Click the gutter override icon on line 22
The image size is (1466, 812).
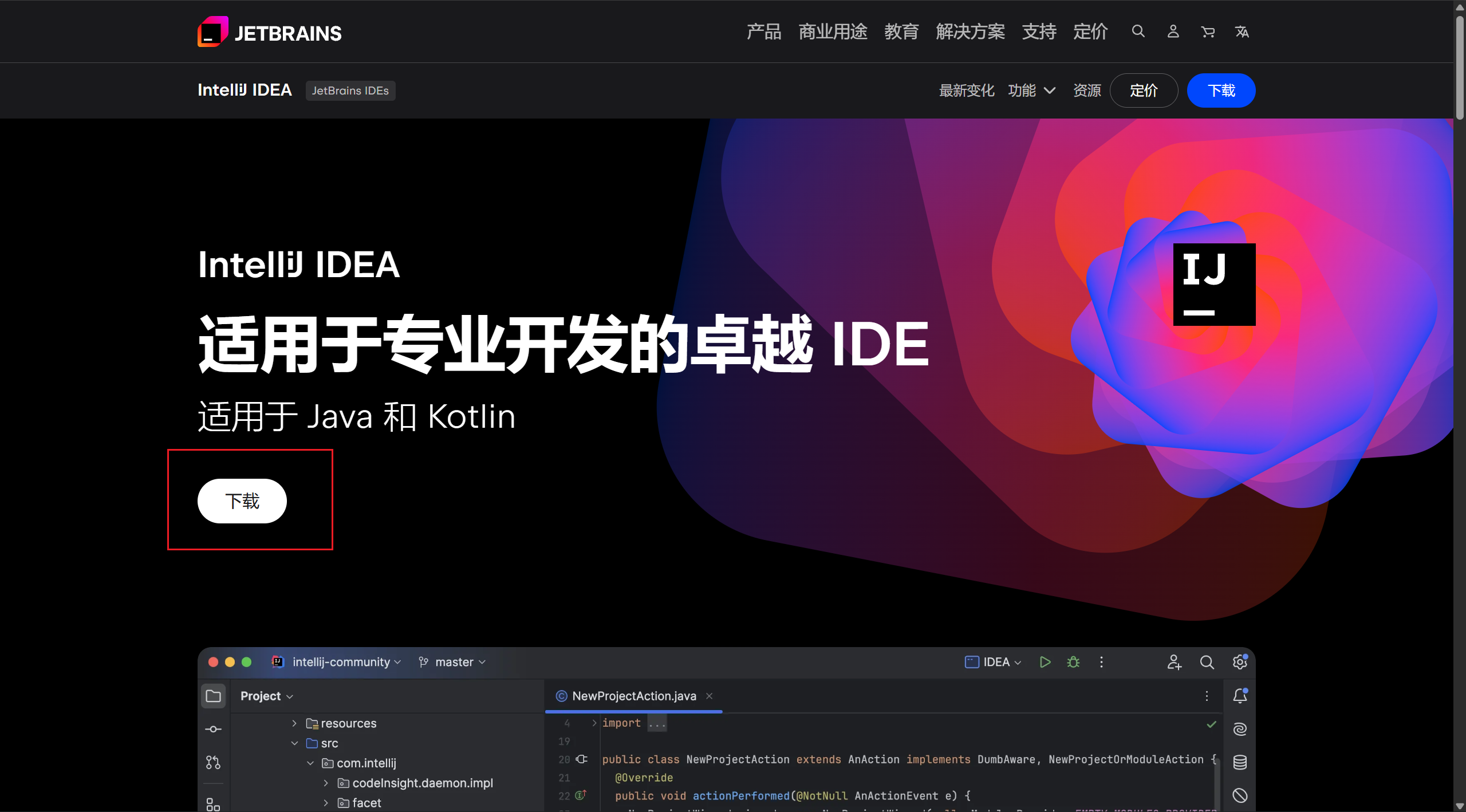point(581,795)
